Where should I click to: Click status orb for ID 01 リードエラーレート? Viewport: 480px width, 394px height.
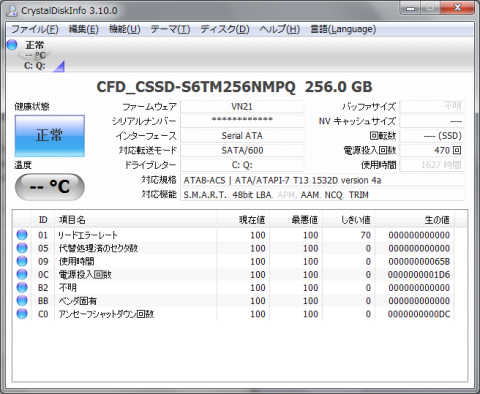(x=22, y=235)
